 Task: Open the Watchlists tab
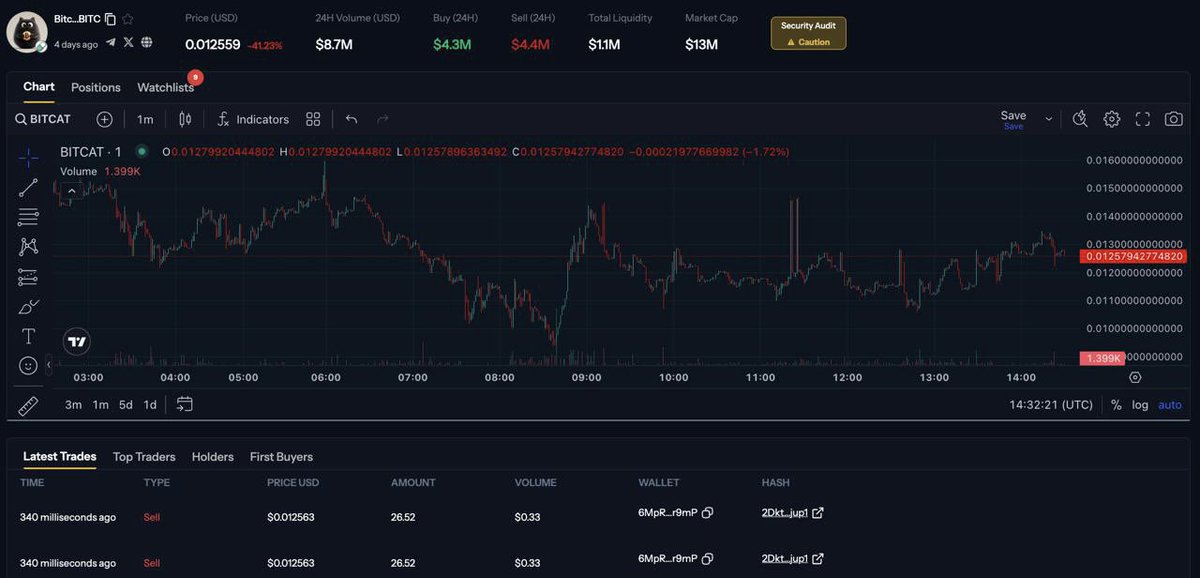166,88
